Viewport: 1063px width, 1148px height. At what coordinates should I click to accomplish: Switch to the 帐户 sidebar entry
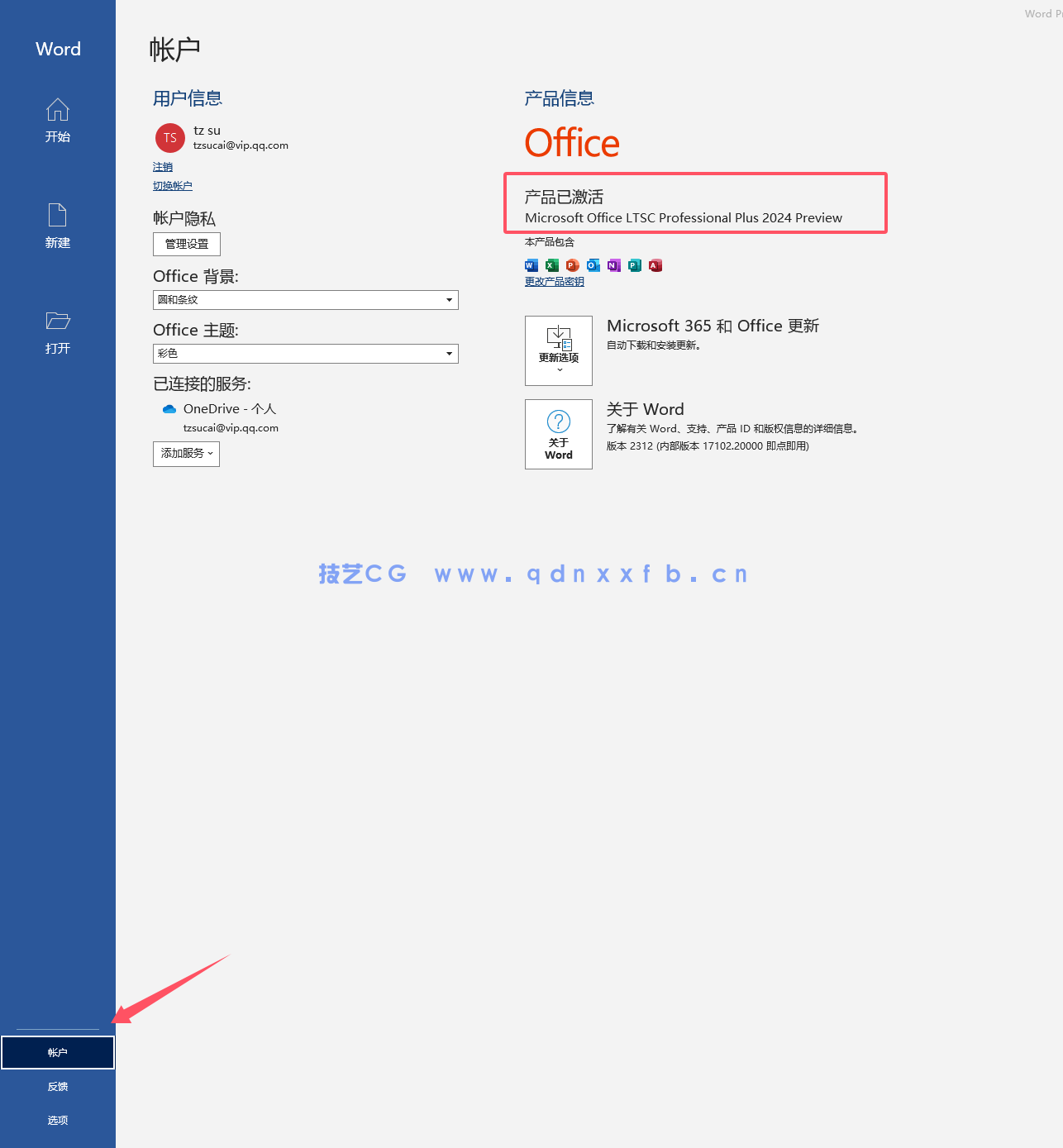click(57, 1051)
